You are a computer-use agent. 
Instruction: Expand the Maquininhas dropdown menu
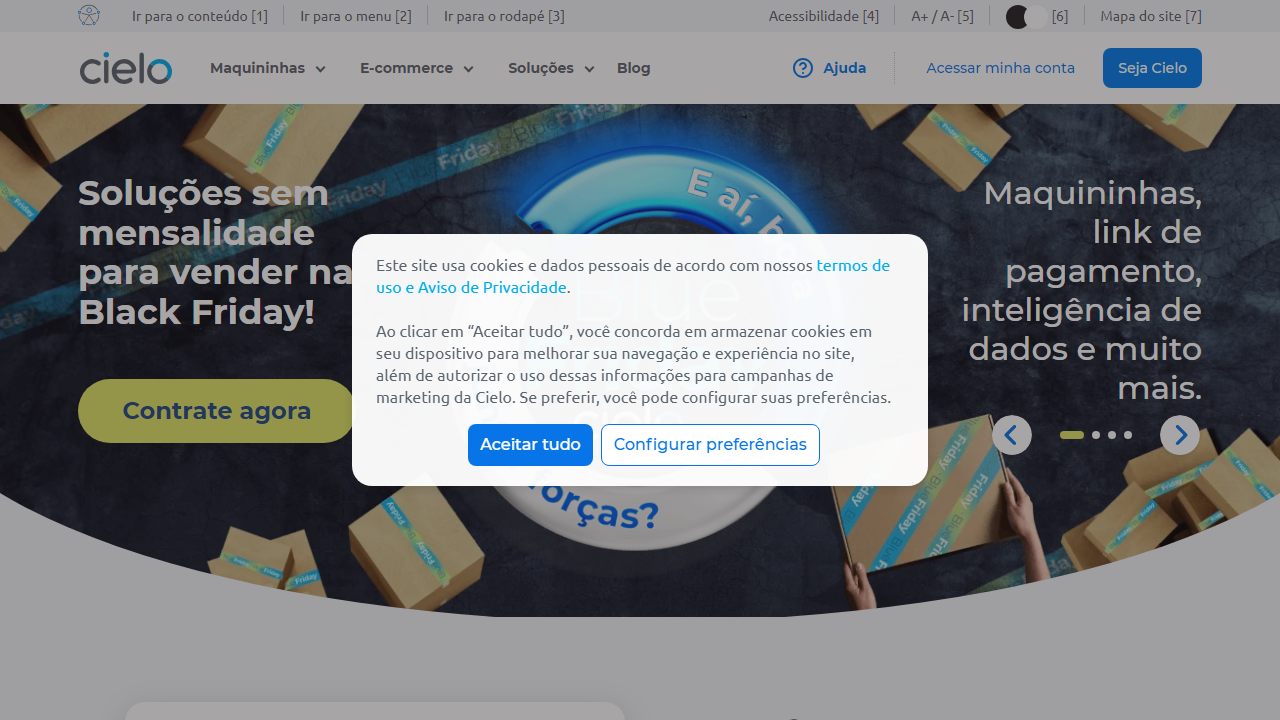267,68
